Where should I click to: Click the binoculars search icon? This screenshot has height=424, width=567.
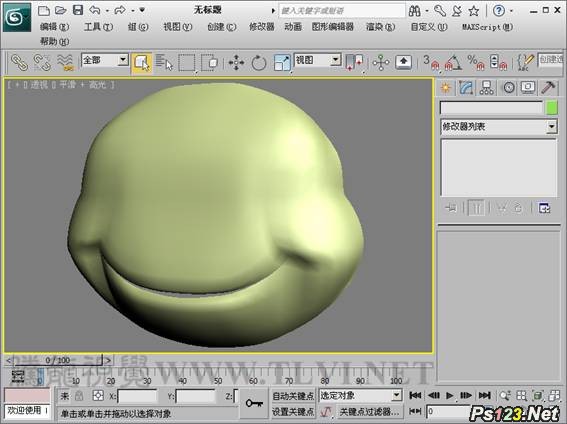(414, 11)
